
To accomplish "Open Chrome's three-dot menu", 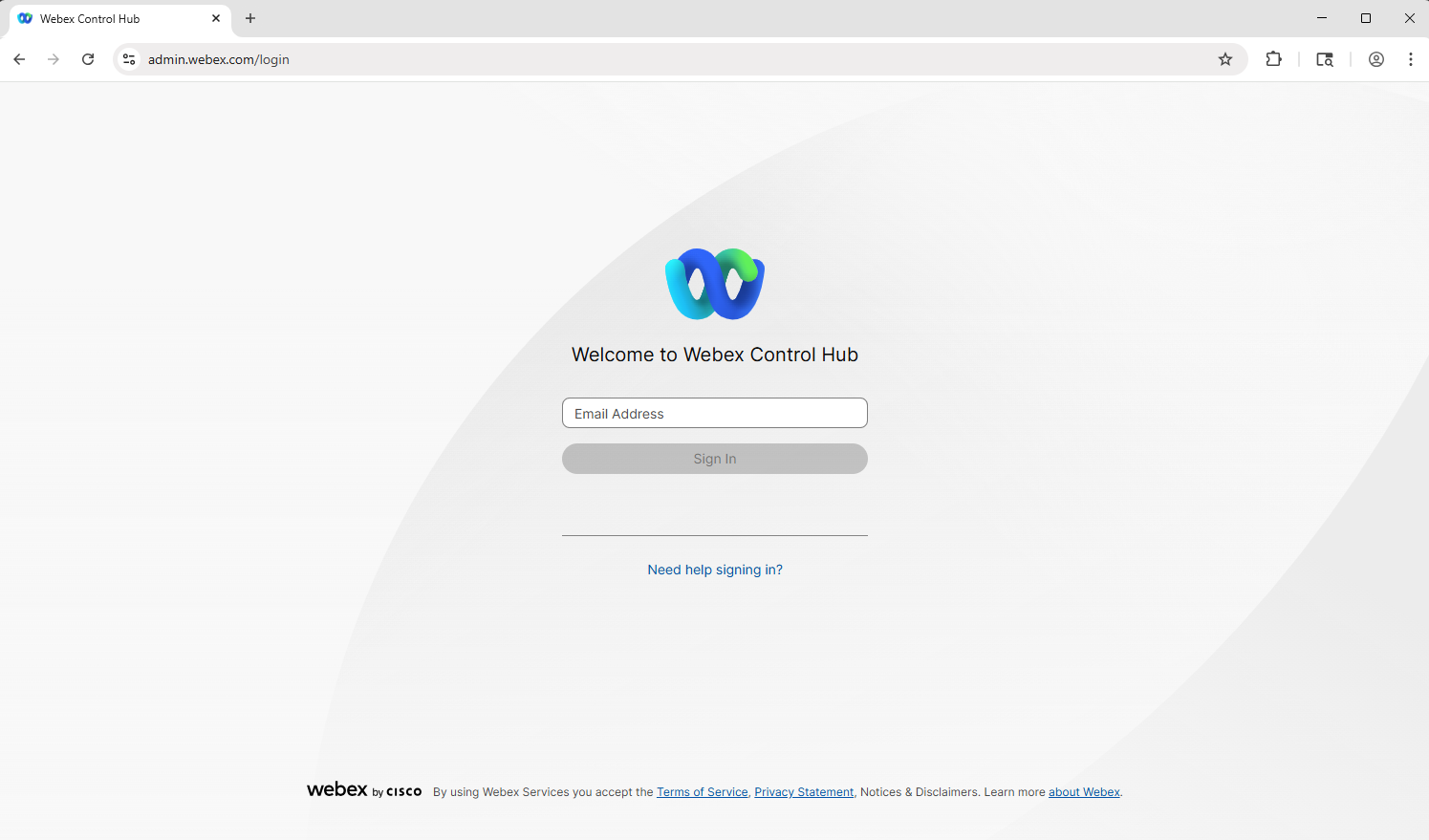I will tap(1411, 59).
